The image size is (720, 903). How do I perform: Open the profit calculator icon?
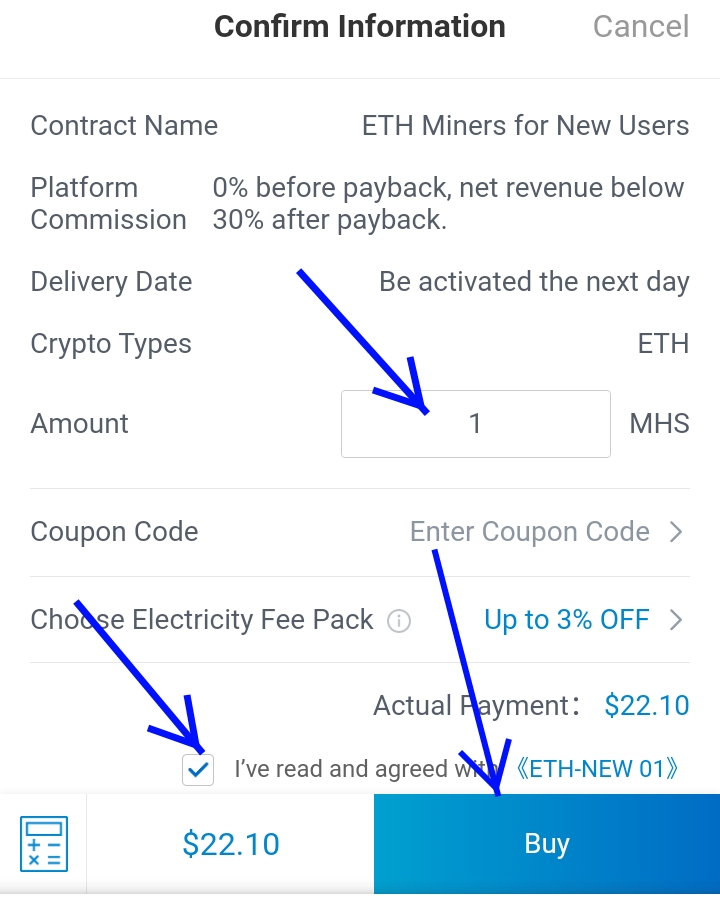point(44,843)
